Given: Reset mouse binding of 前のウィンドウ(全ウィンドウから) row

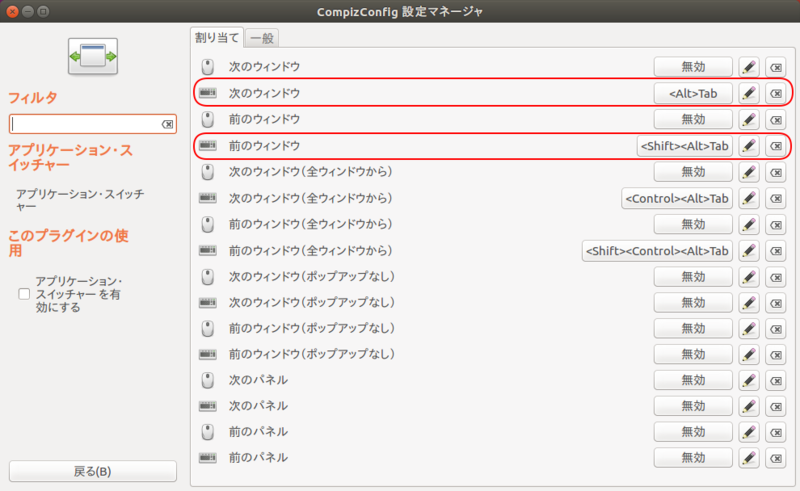Looking at the screenshot, I should click(776, 225).
